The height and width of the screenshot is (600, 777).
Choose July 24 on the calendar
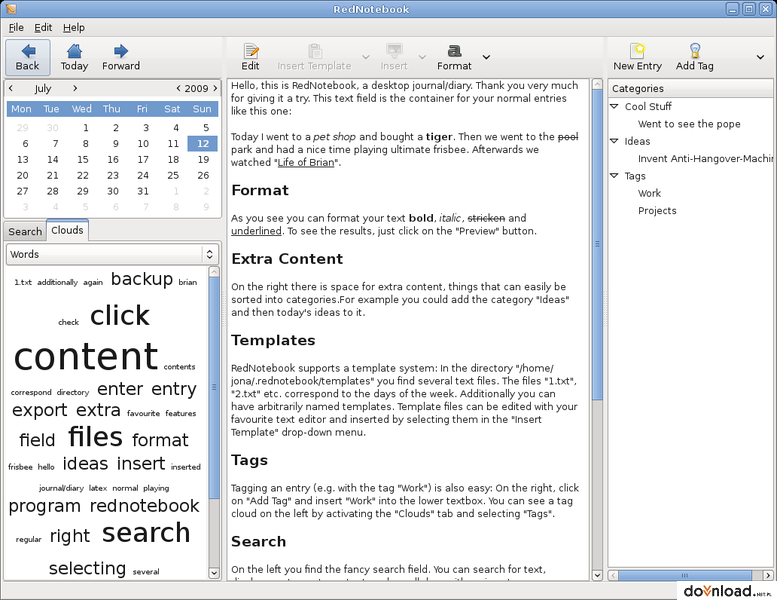pos(143,175)
